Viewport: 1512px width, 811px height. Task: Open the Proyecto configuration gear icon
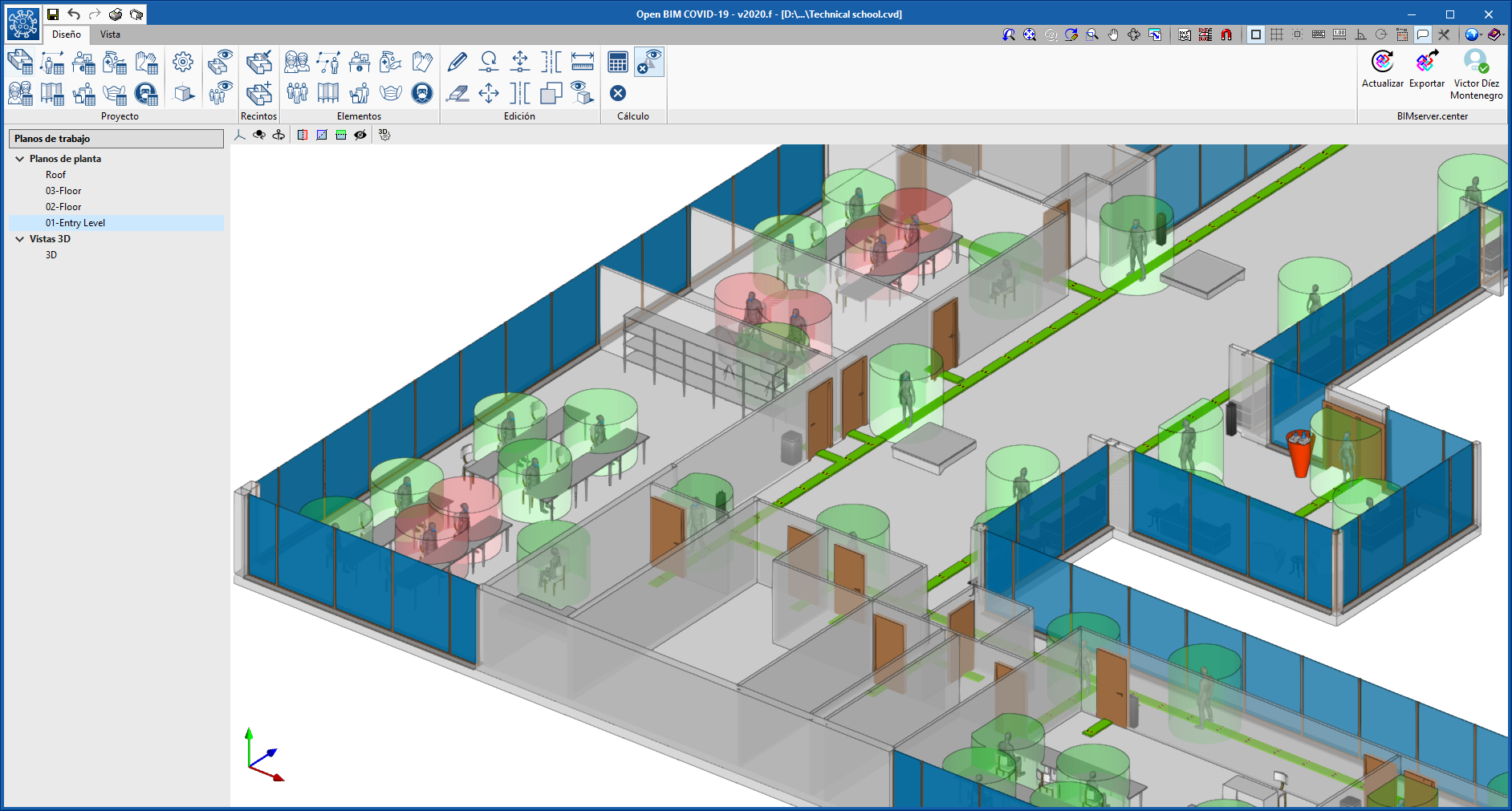tap(183, 61)
